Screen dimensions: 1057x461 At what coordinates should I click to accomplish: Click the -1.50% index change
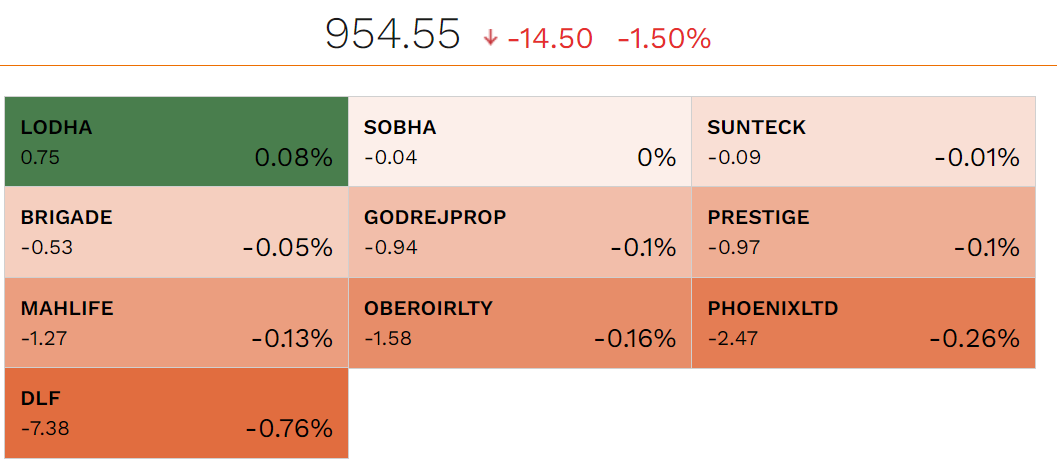tap(664, 39)
